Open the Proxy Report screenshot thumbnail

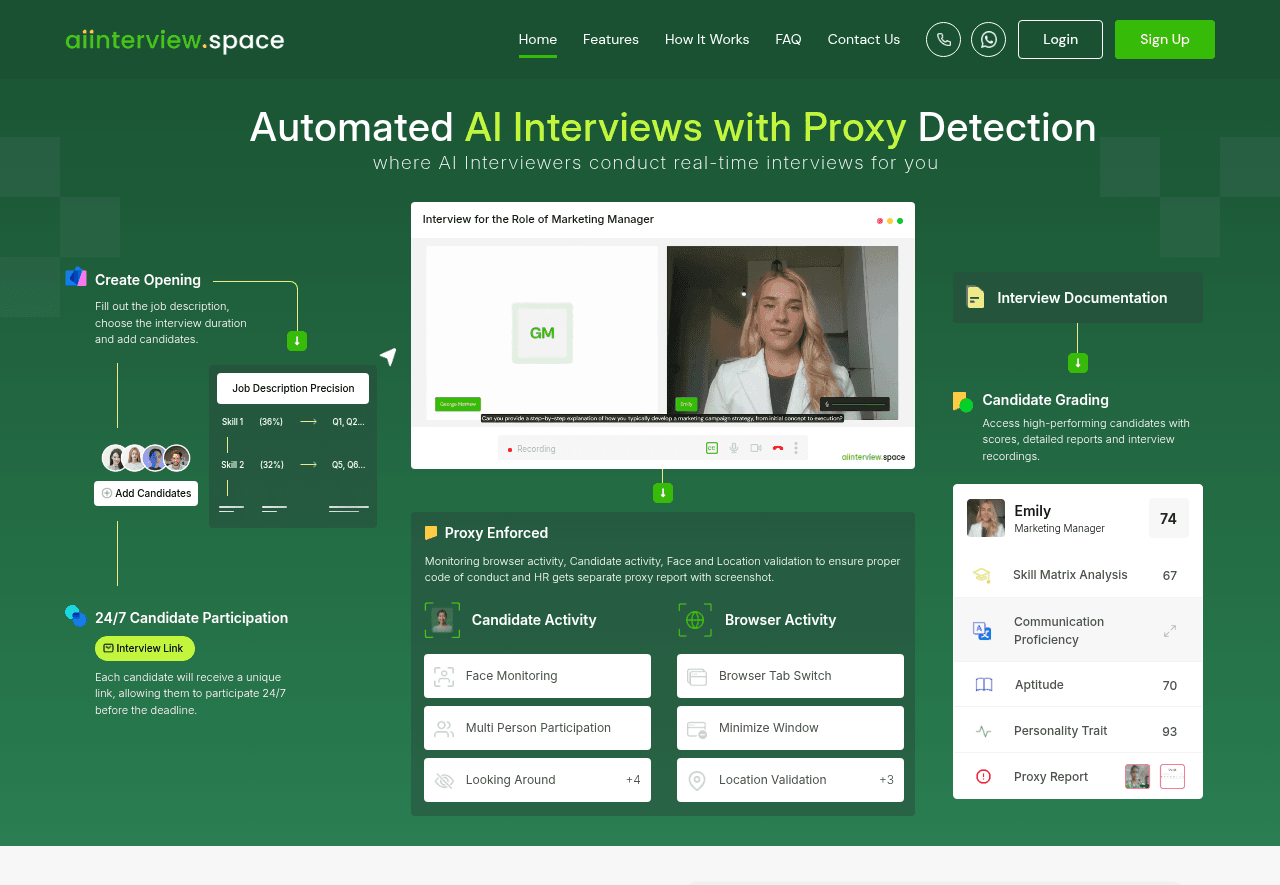click(x=1137, y=777)
